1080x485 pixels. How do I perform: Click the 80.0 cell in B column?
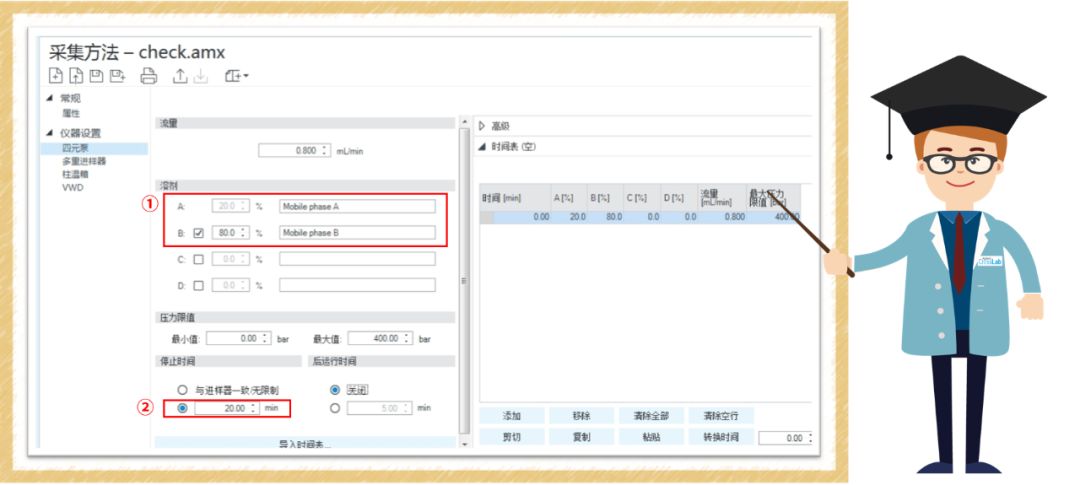pyautogui.click(x=605, y=217)
